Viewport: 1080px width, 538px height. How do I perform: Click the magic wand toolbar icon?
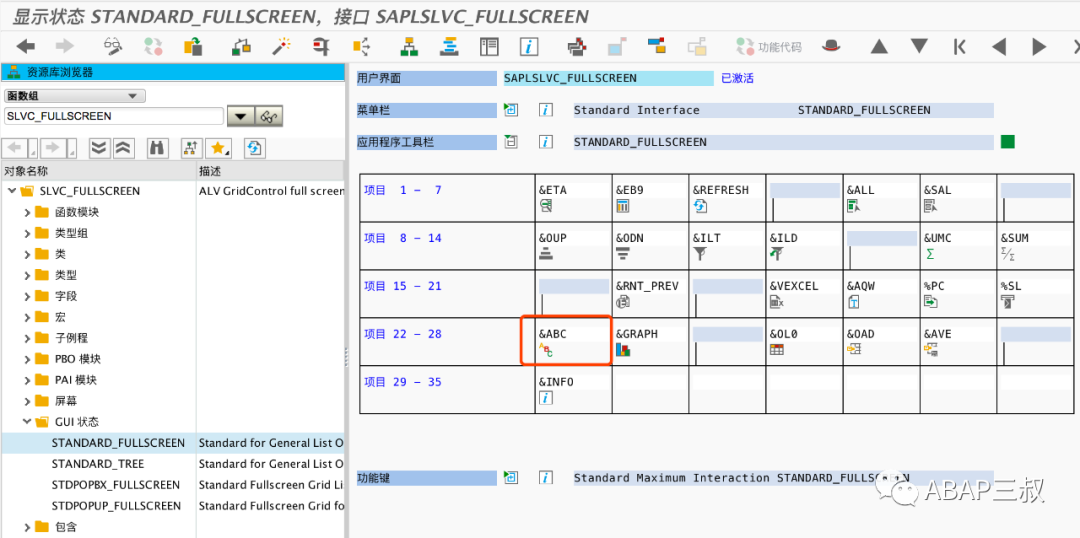(281, 47)
